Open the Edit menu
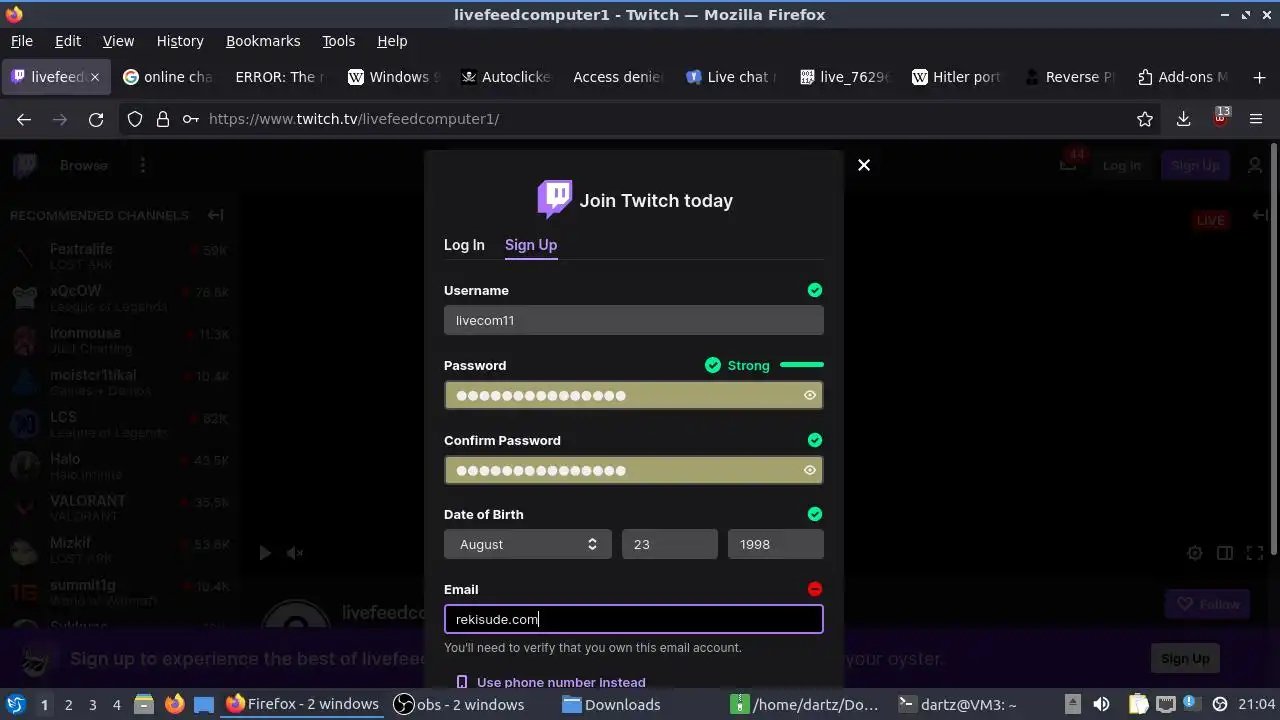1280x720 pixels. tap(68, 41)
